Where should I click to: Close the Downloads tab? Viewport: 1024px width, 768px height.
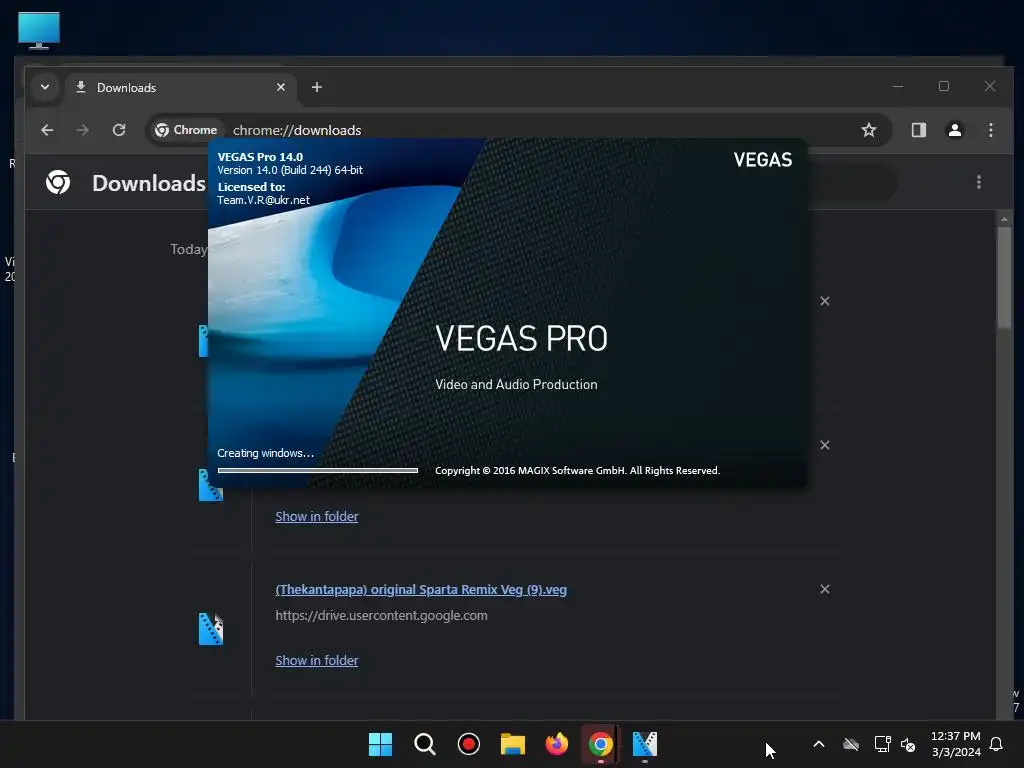(x=281, y=87)
